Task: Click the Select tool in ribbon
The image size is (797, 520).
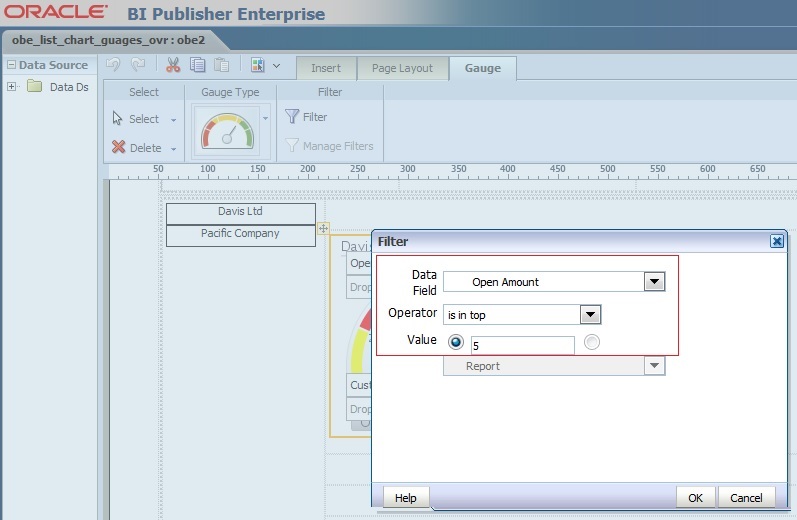Action: [136, 118]
